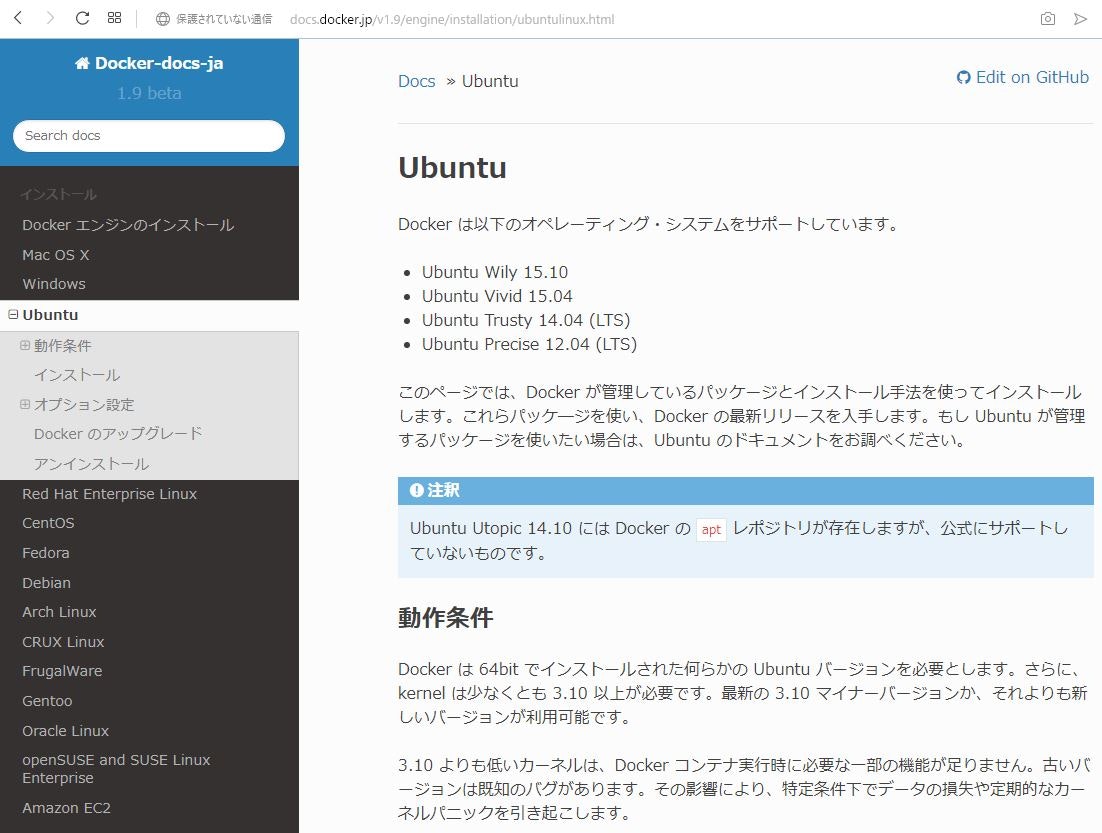
Task: Expand the 動作条件 sidebar item
Action: pos(25,345)
